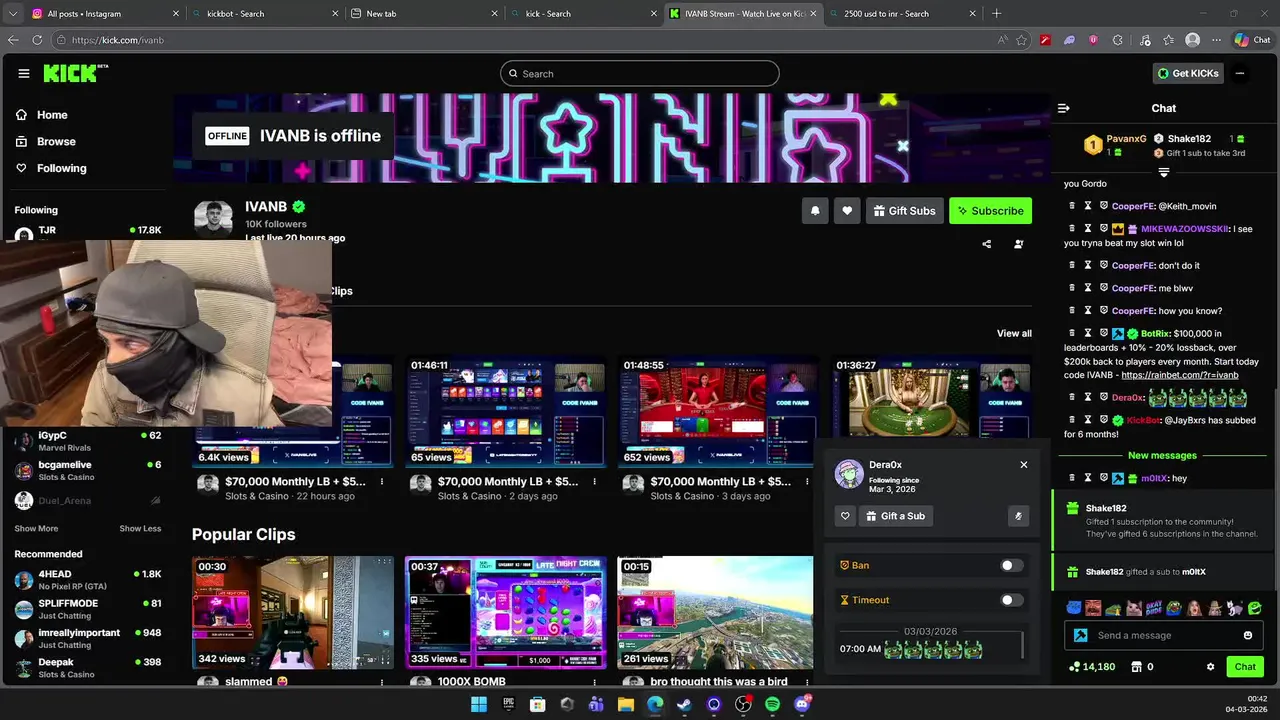
Task: Switch to the Instagram All posts tab
Action: coord(104,13)
